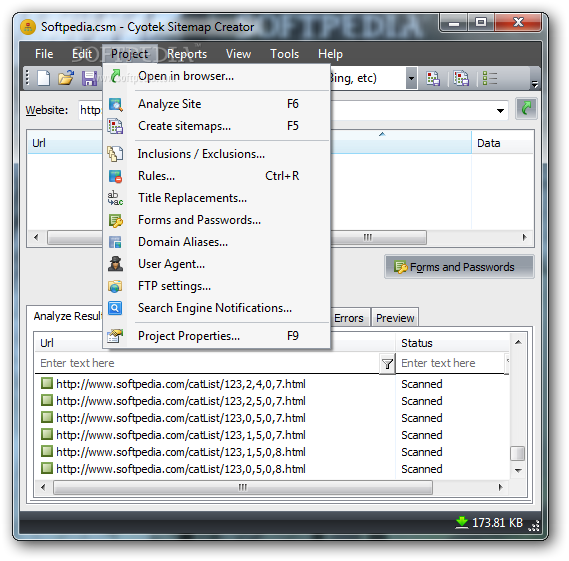The width and height of the screenshot is (569, 561).
Task: Click the Forms and Passwords button
Action: click(x=459, y=267)
